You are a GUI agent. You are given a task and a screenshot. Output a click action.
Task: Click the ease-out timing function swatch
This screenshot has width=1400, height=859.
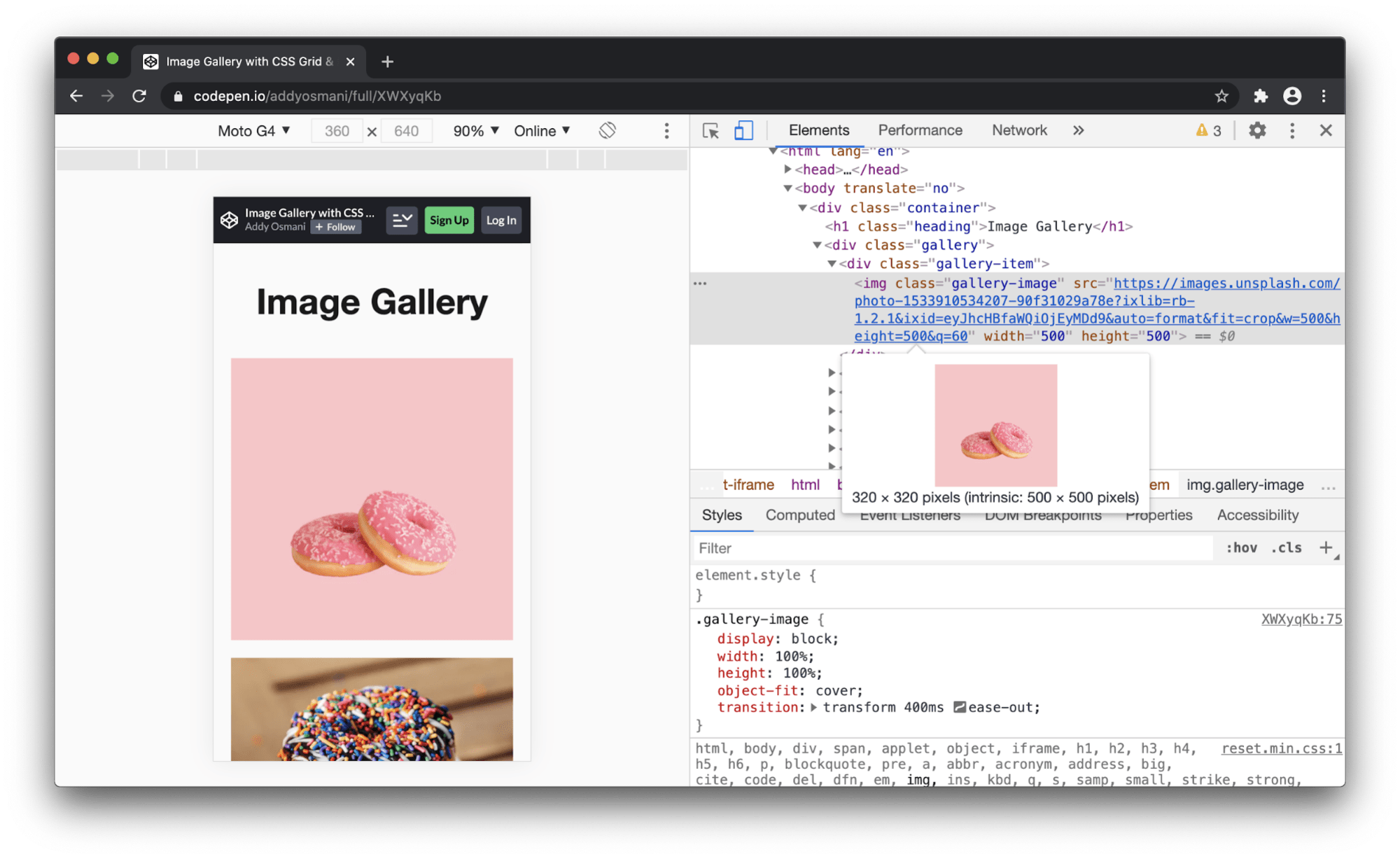[960, 708]
